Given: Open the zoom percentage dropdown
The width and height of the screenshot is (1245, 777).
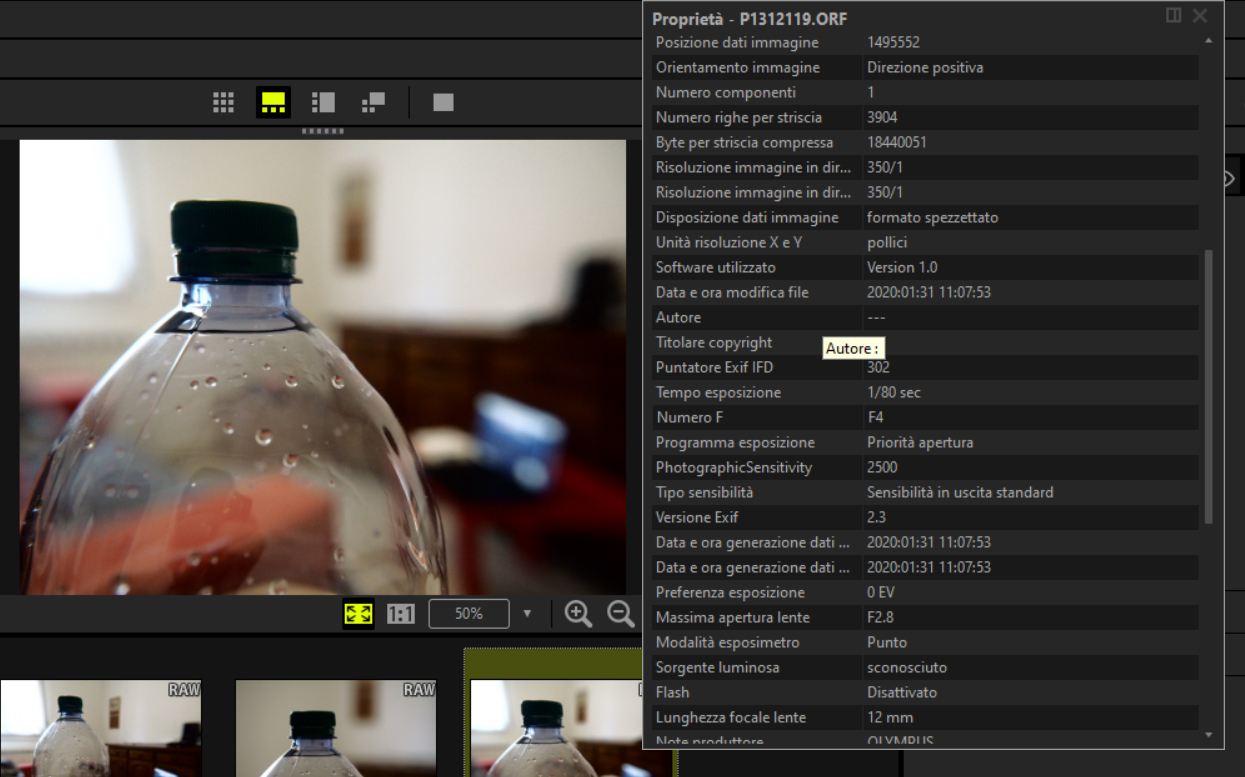Looking at the screenshot, I should click(x=527, y=614).
